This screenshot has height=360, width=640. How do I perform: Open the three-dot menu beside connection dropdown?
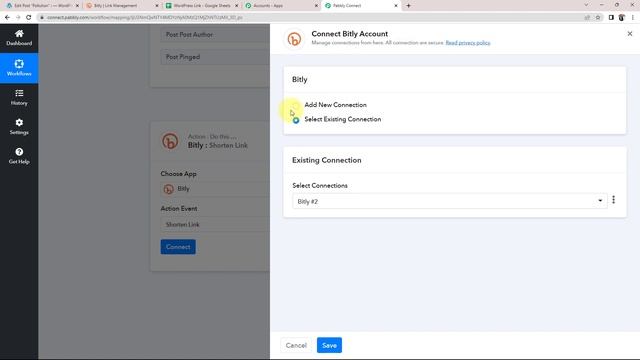[x=613, y=200]
